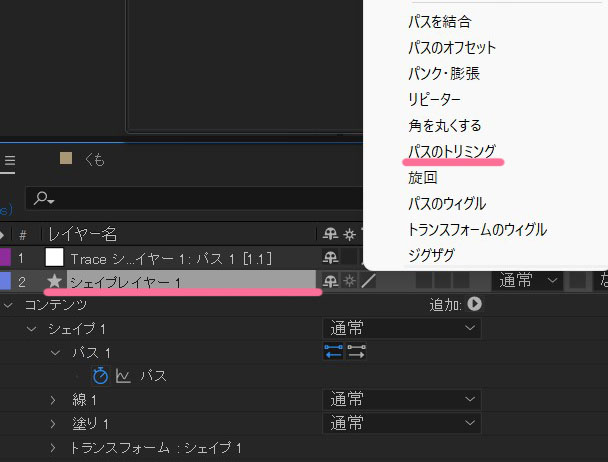The width and height of the screenshot is (608, 462).
Task: Select the コンテンツ label
Action: coord(56,305)
